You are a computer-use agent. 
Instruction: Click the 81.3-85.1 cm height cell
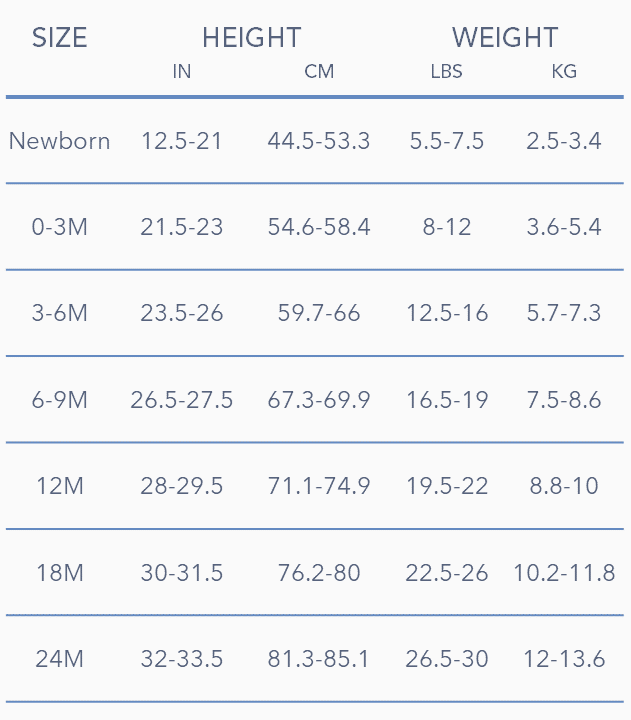(x=319, y=660)
